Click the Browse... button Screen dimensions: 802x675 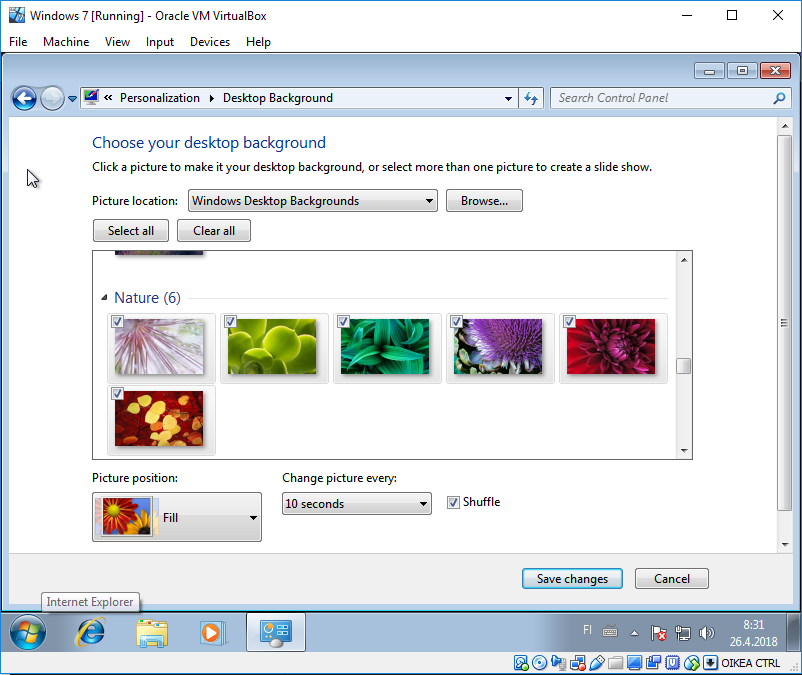click(x=484, y=201)
